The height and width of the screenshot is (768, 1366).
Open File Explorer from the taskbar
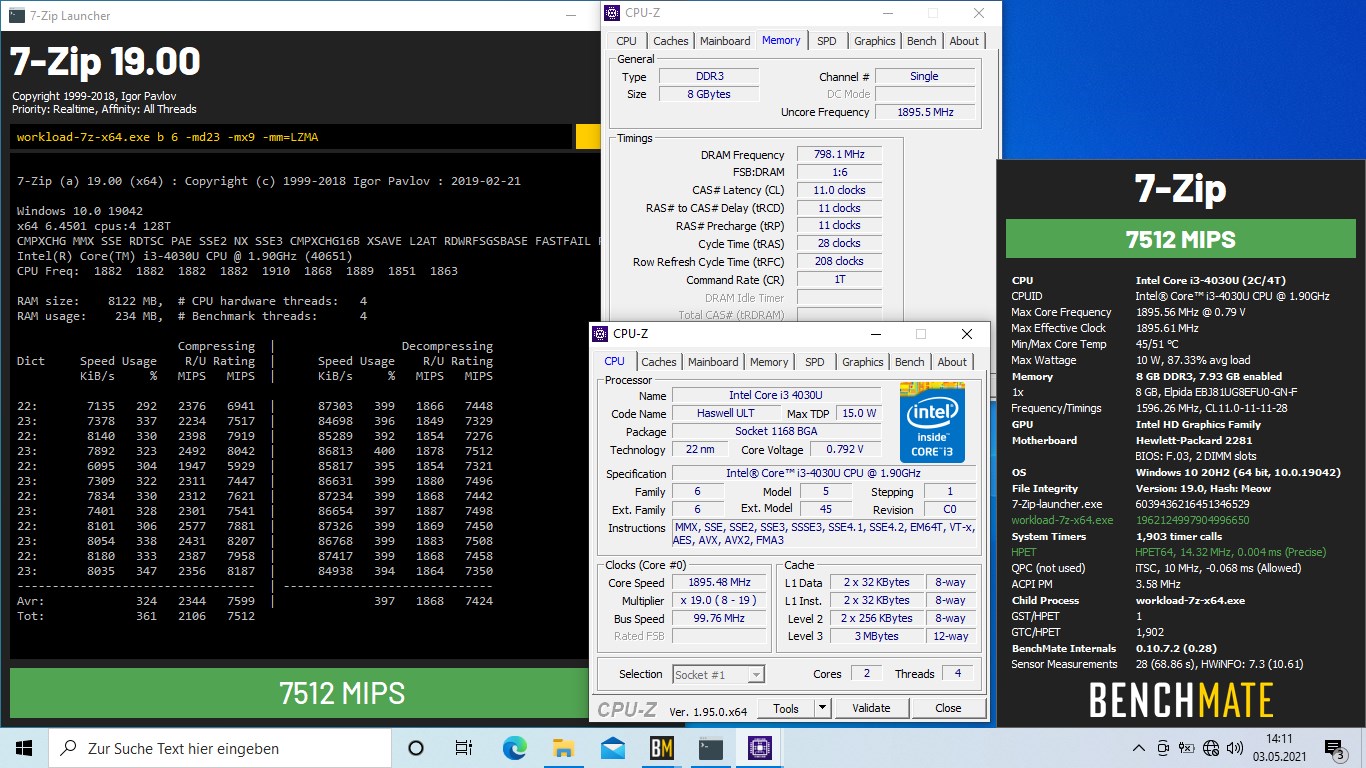click(x=563, y=748)
